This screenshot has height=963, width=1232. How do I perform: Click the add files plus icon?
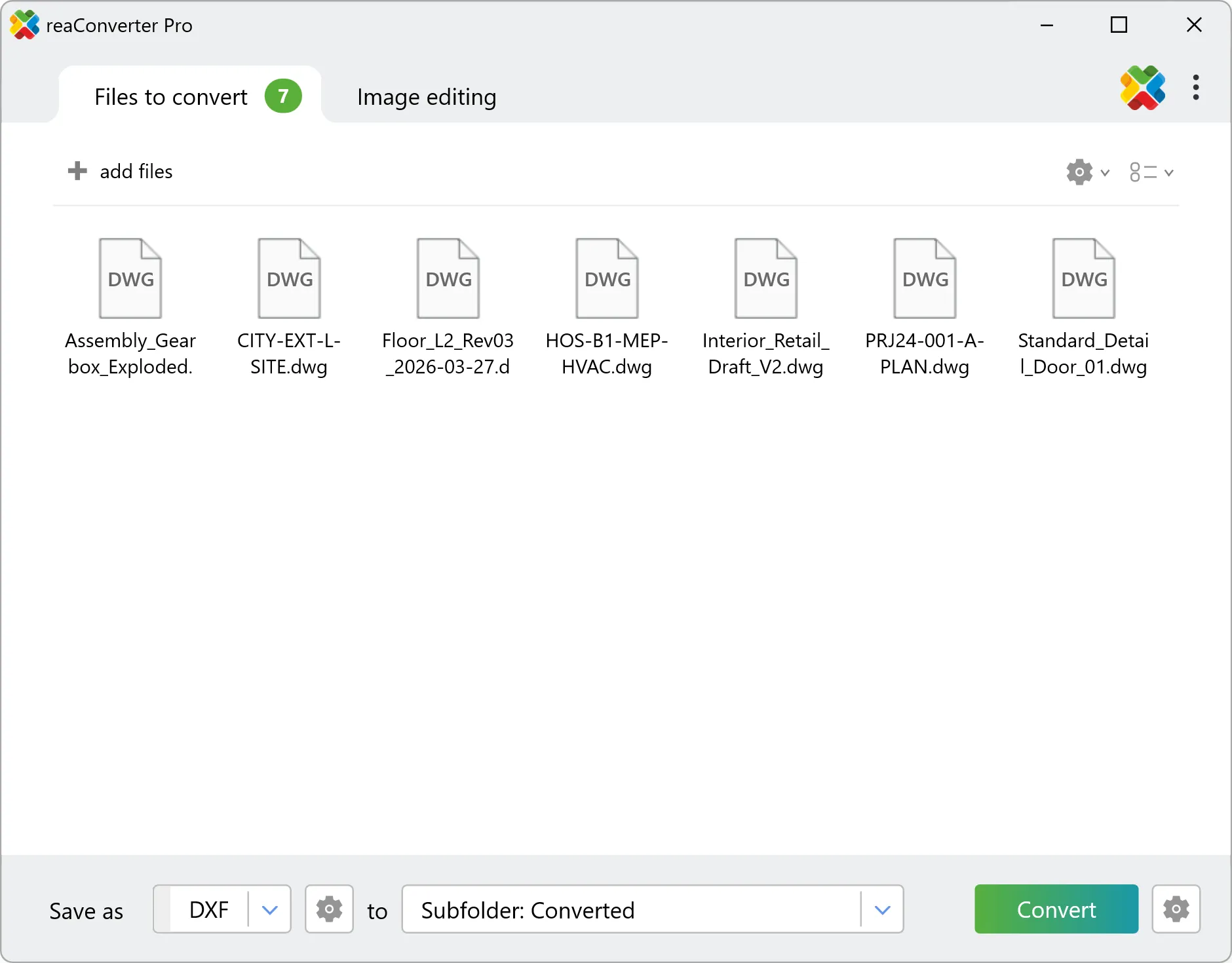[x=77, y=171]
